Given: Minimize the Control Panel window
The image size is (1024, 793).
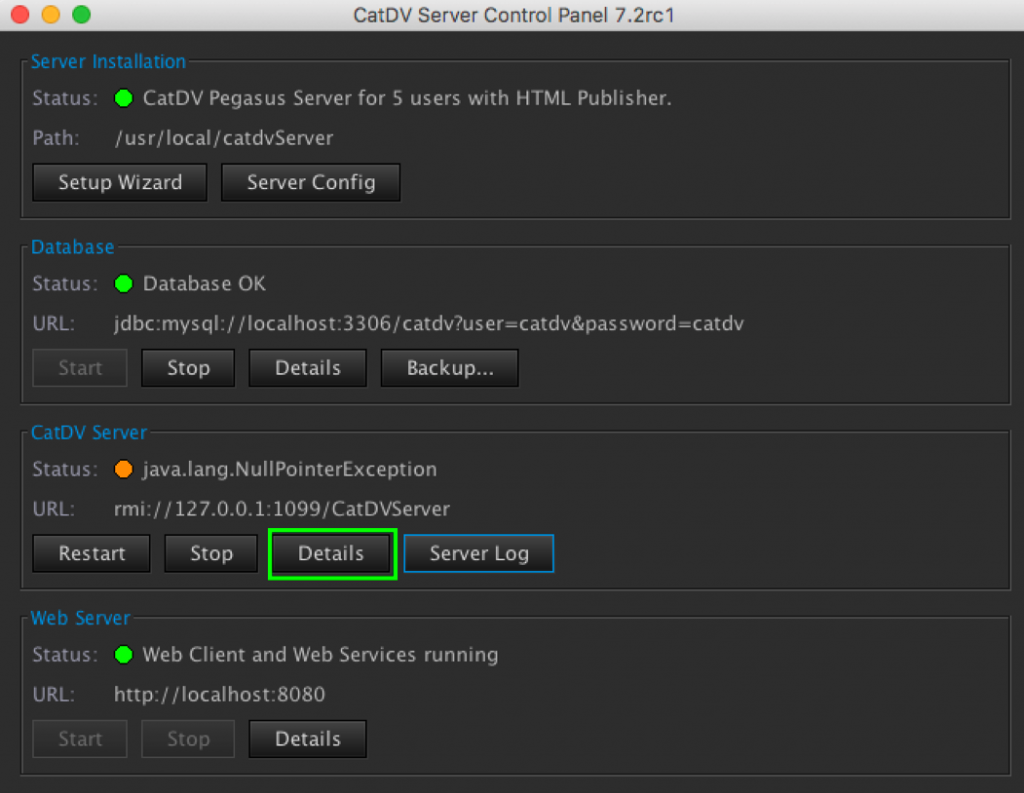Looking at the screenshot, I should tap(51, 14).
